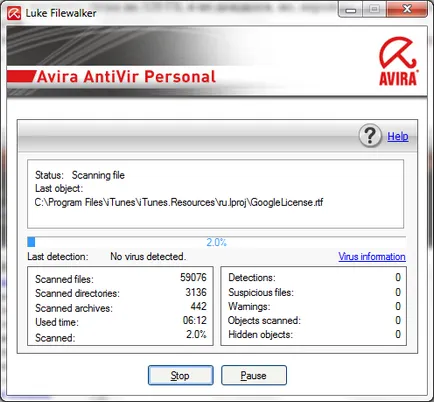
Task: Click the 'Detections:' label
Action: pyautogui.click(x=252, y=277)
